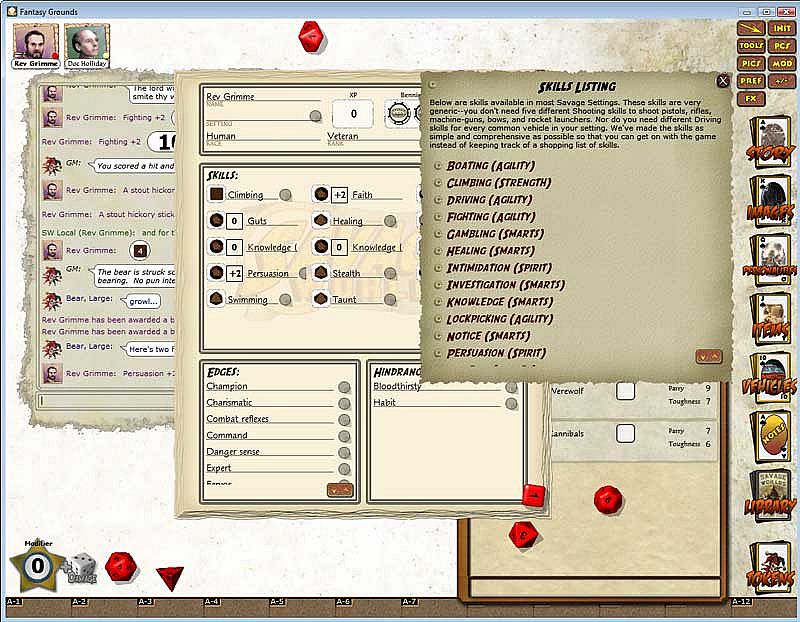
Task: Expand Intimidation (Spirit) entry
Action: [x=437, y=268]
